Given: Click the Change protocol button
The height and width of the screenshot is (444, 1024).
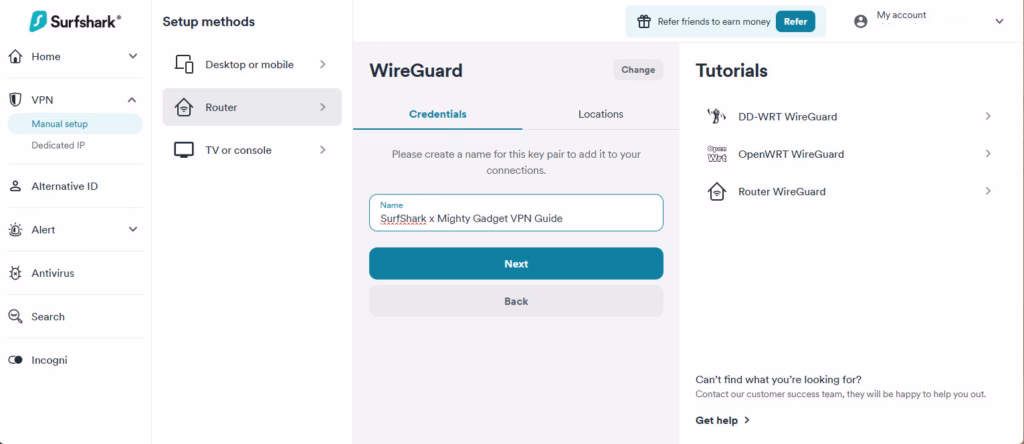Looking at the screenshot, I should coord(637,70).
